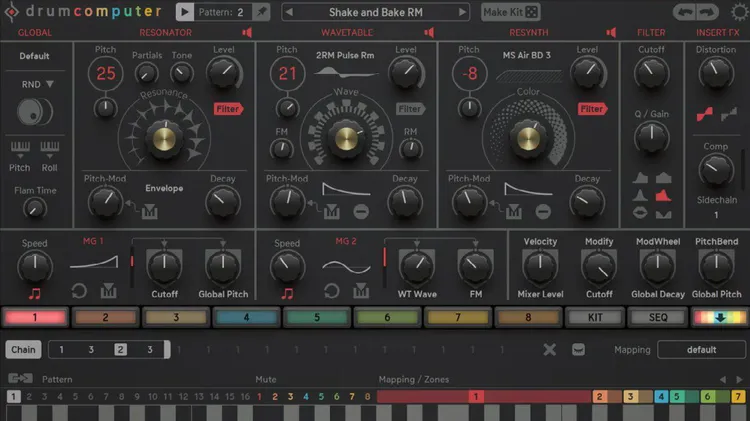The width and height of the screenshot is (750, 421).
Task: Mute the Resynth engine with the speaker icon
Action: click(611, 33)
